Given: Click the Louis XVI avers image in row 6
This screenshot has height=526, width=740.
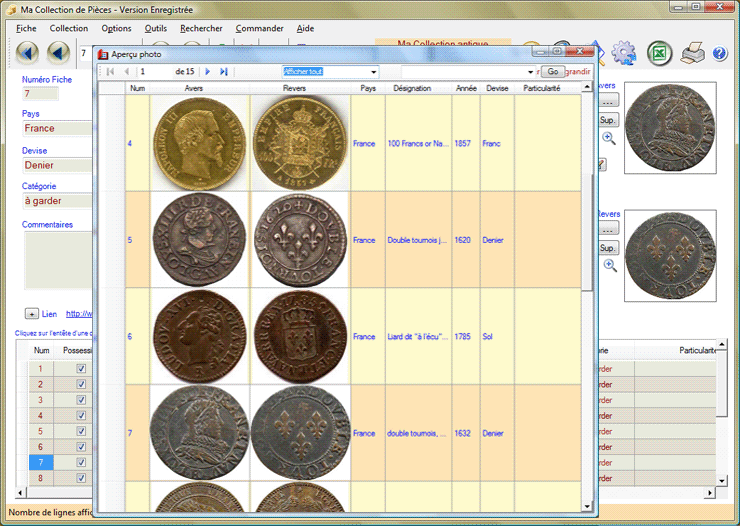Looking at the screenshot, I should pos(200,336).
